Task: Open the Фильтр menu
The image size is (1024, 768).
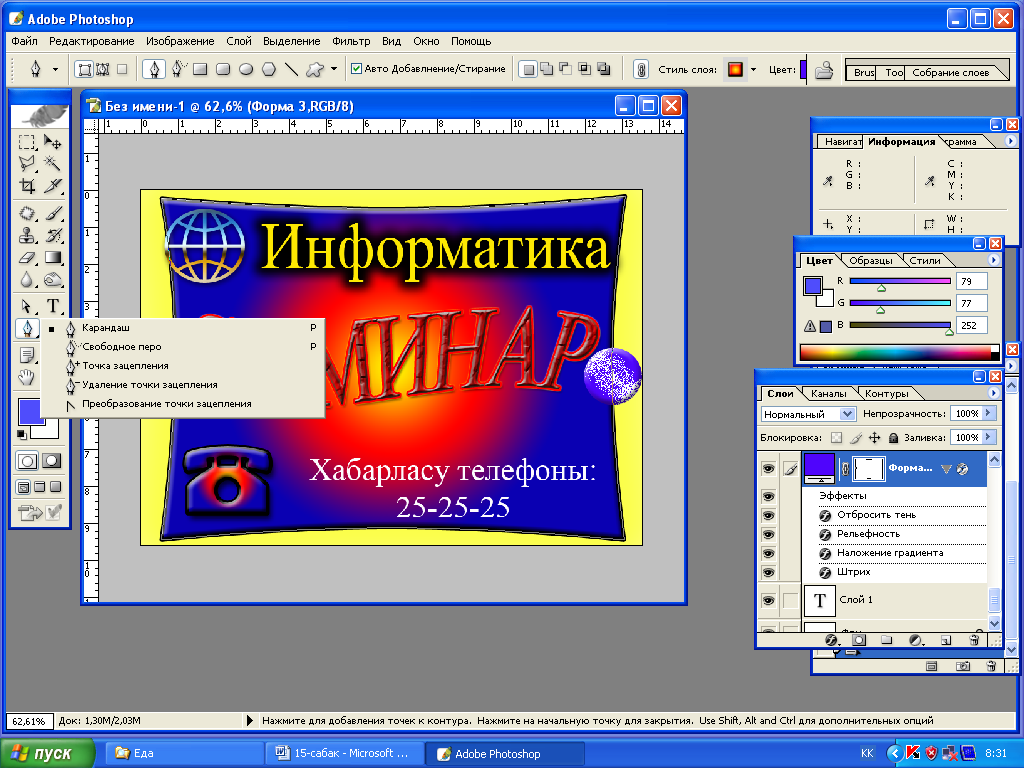Action: pyautogui.click(x=351, y=41)
